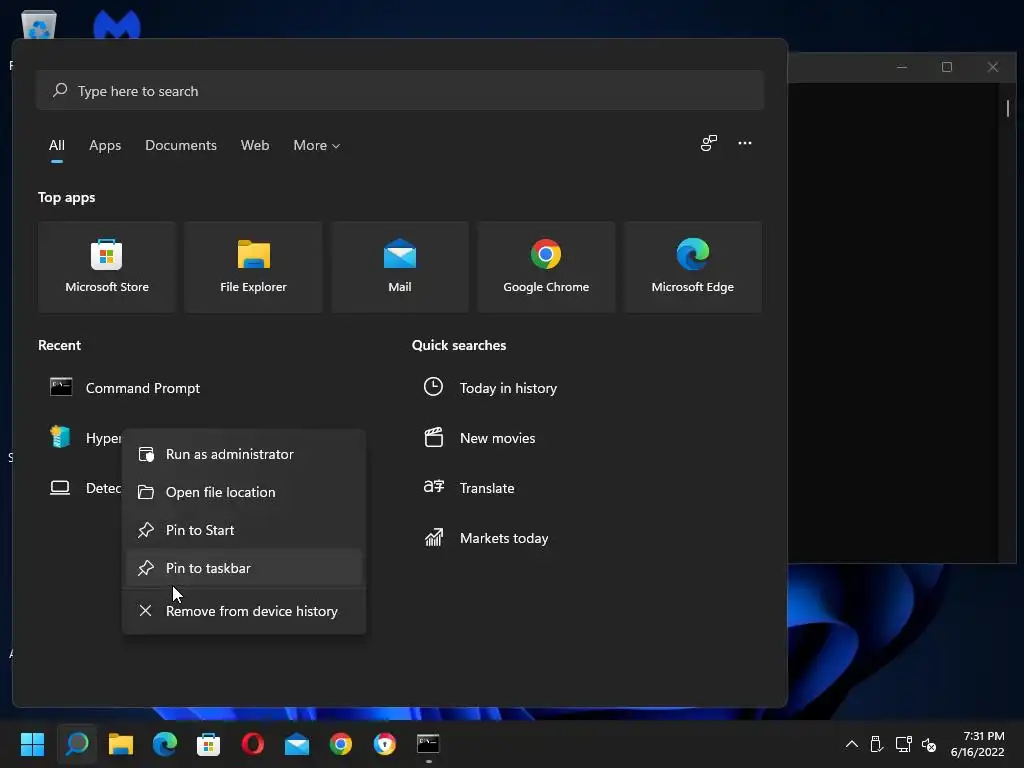The image size is (1024, 768).
Task: Launch Google Chrome from Top apps
Action: 546,266
